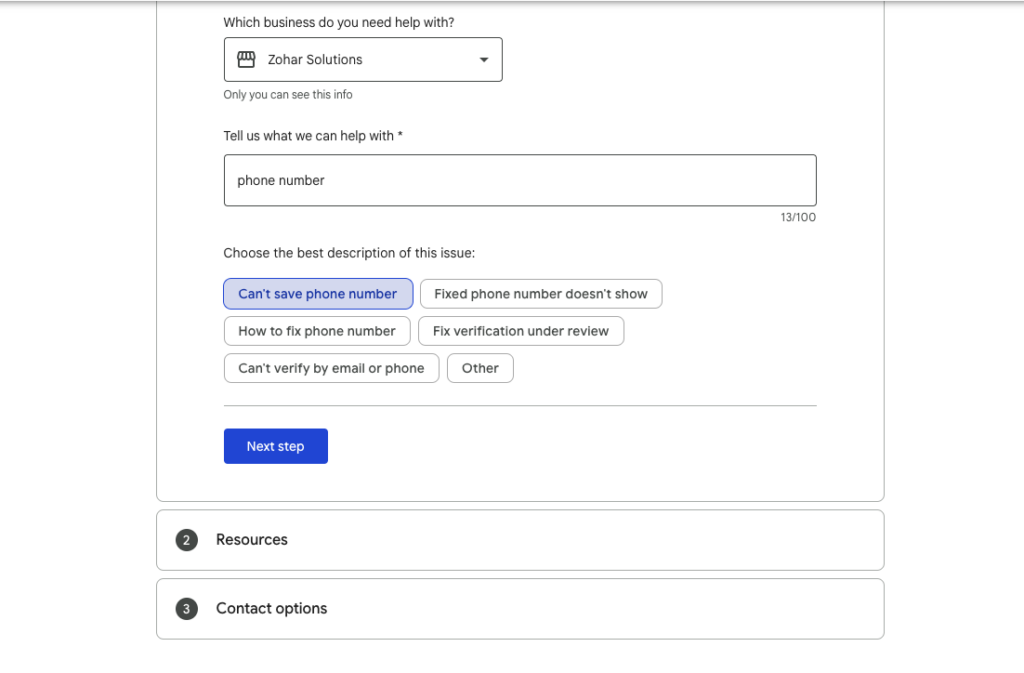
Task: Select "Fix verification under review" option
Action: (x=521, y=330)
